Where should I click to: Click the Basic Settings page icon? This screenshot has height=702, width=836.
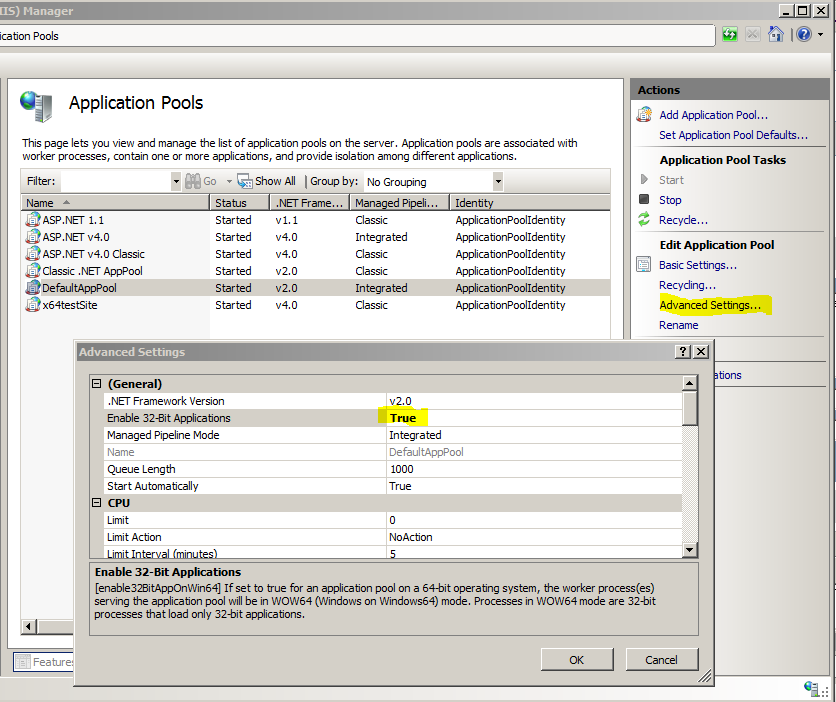(x=644, y=264)
